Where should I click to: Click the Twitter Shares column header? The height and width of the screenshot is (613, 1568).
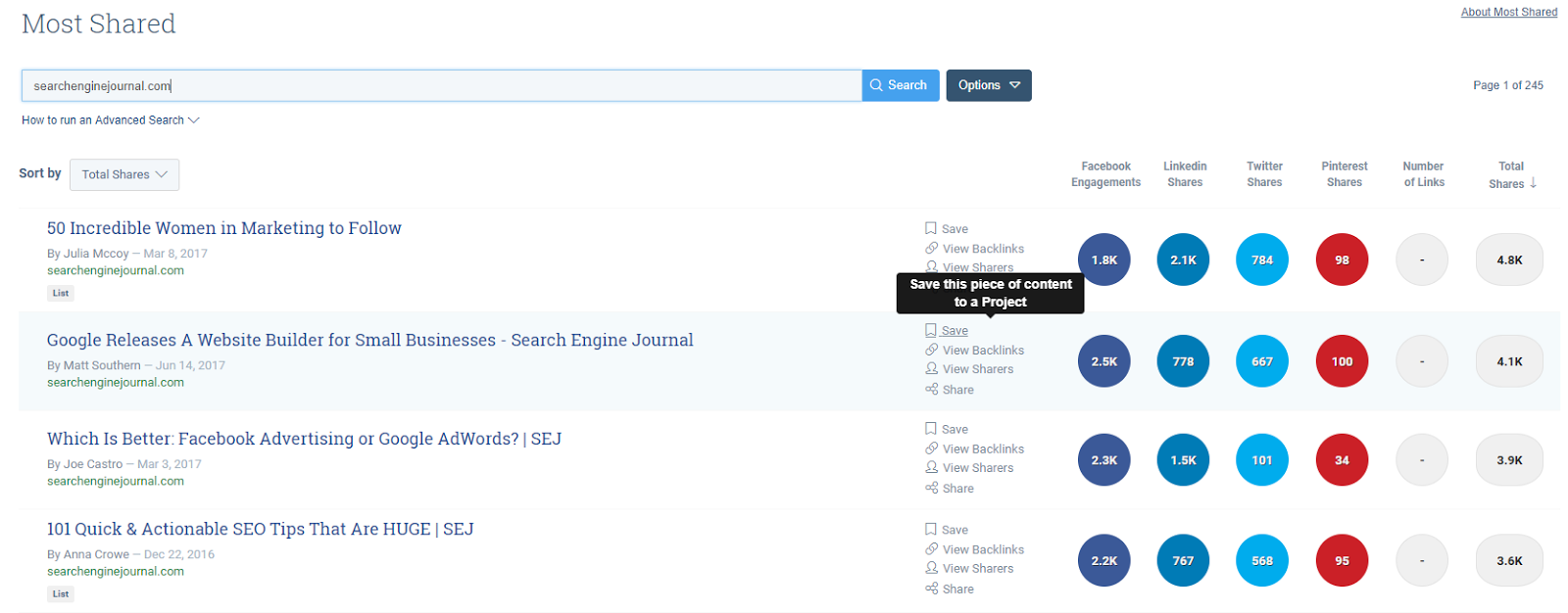pos(1264,174)
